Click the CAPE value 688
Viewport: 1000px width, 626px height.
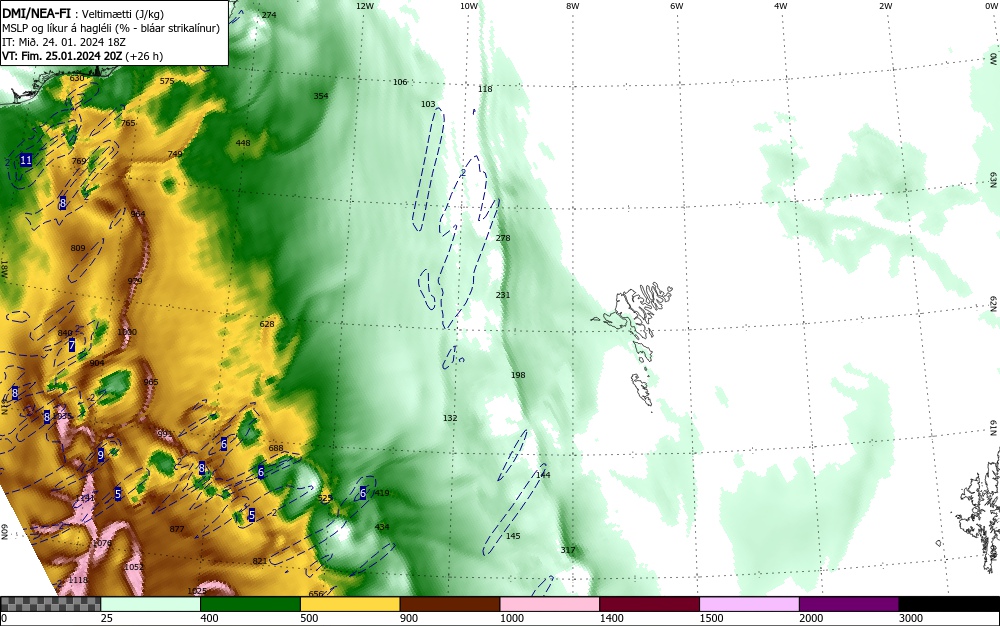(x=276, y=448)
